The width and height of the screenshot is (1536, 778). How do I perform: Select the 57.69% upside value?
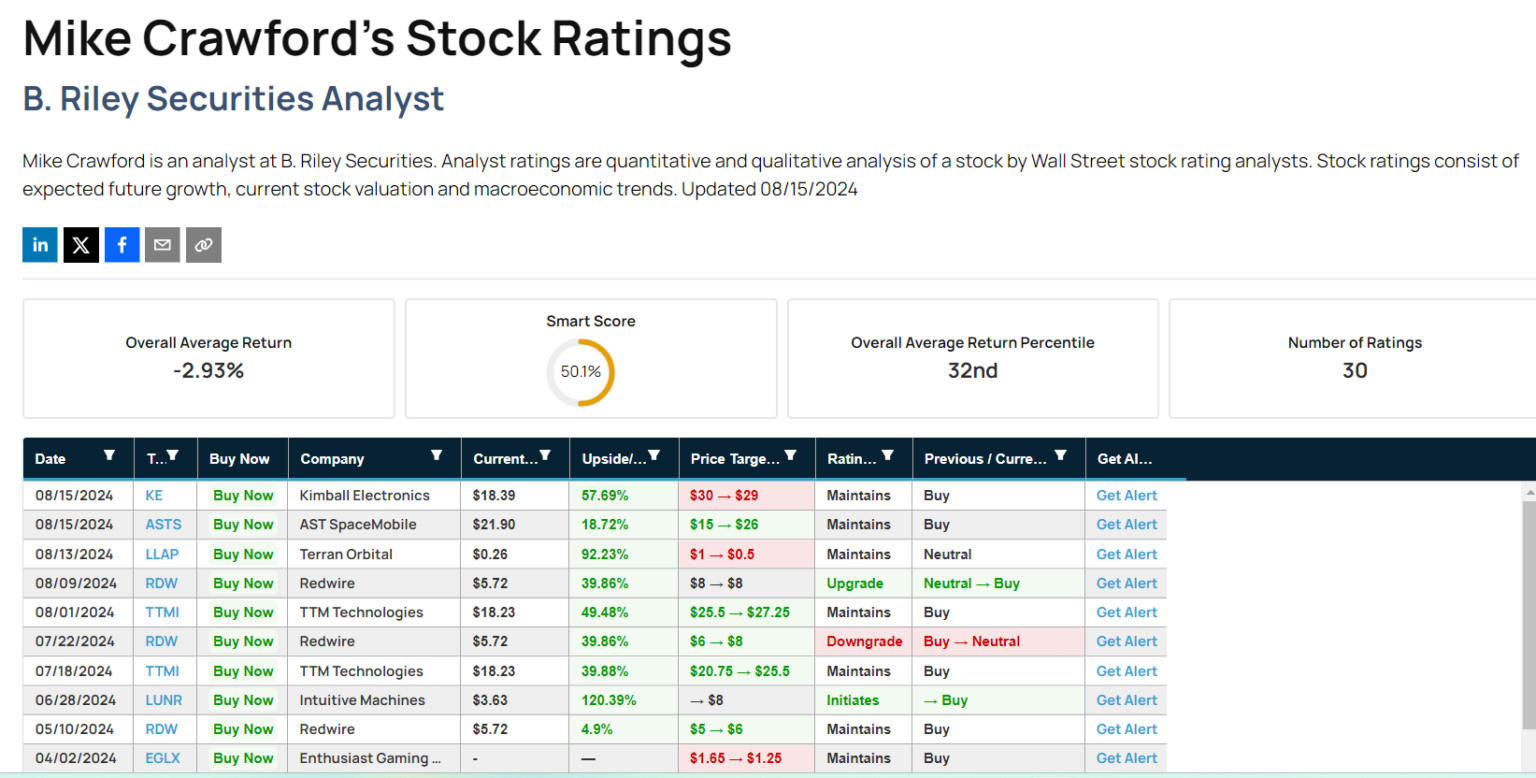coord(605,495)
